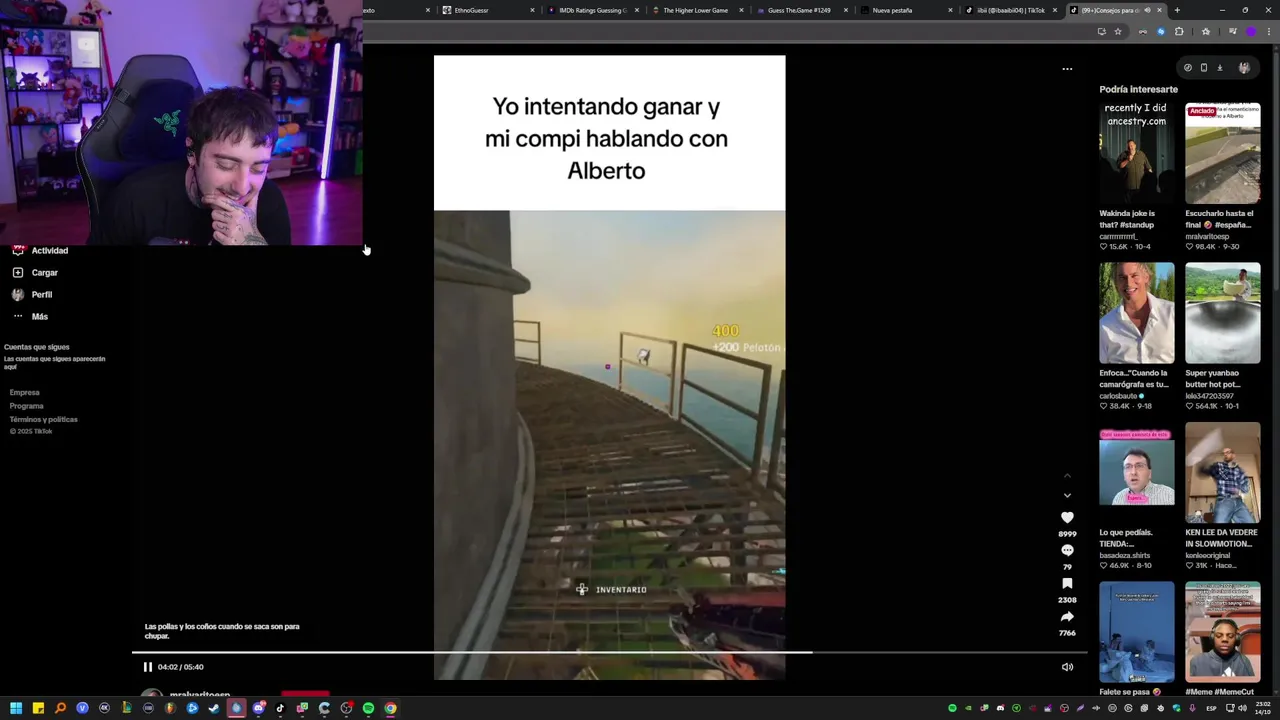Open Windows search on the taskbar
Screen dimensions: 1280x720
point(61,708)
